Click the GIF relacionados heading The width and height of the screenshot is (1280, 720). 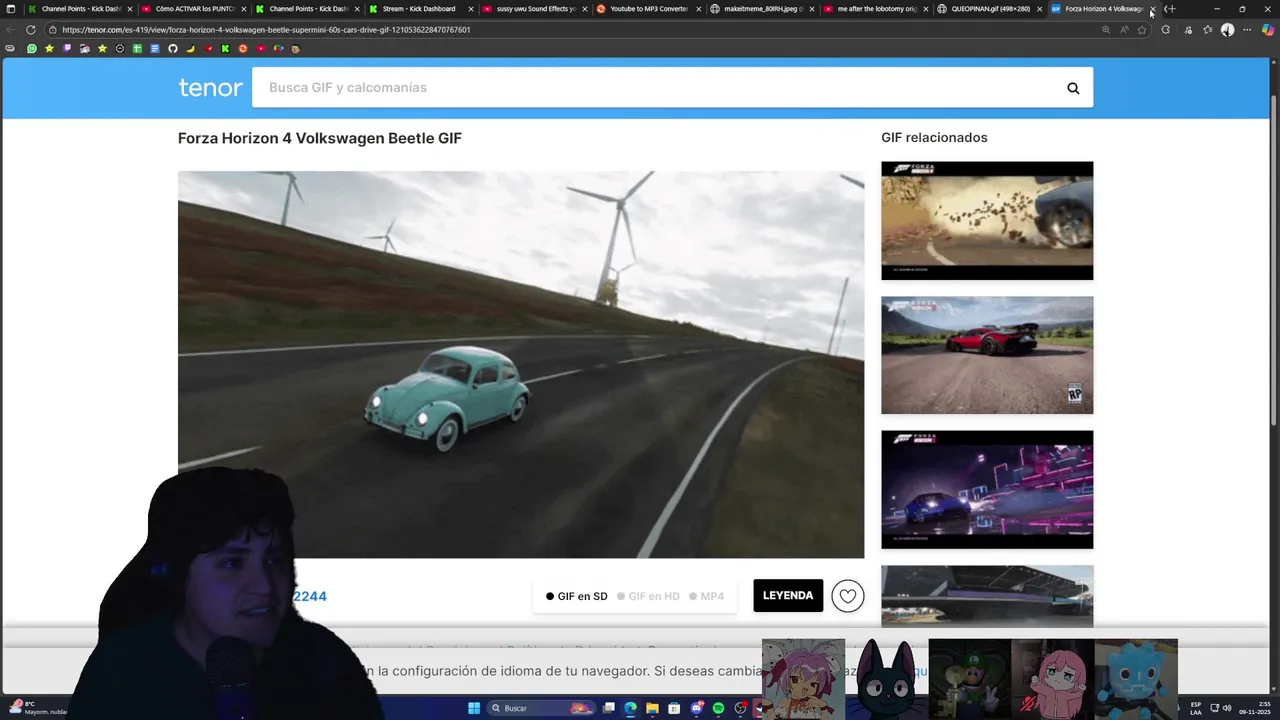coord(934,138)
